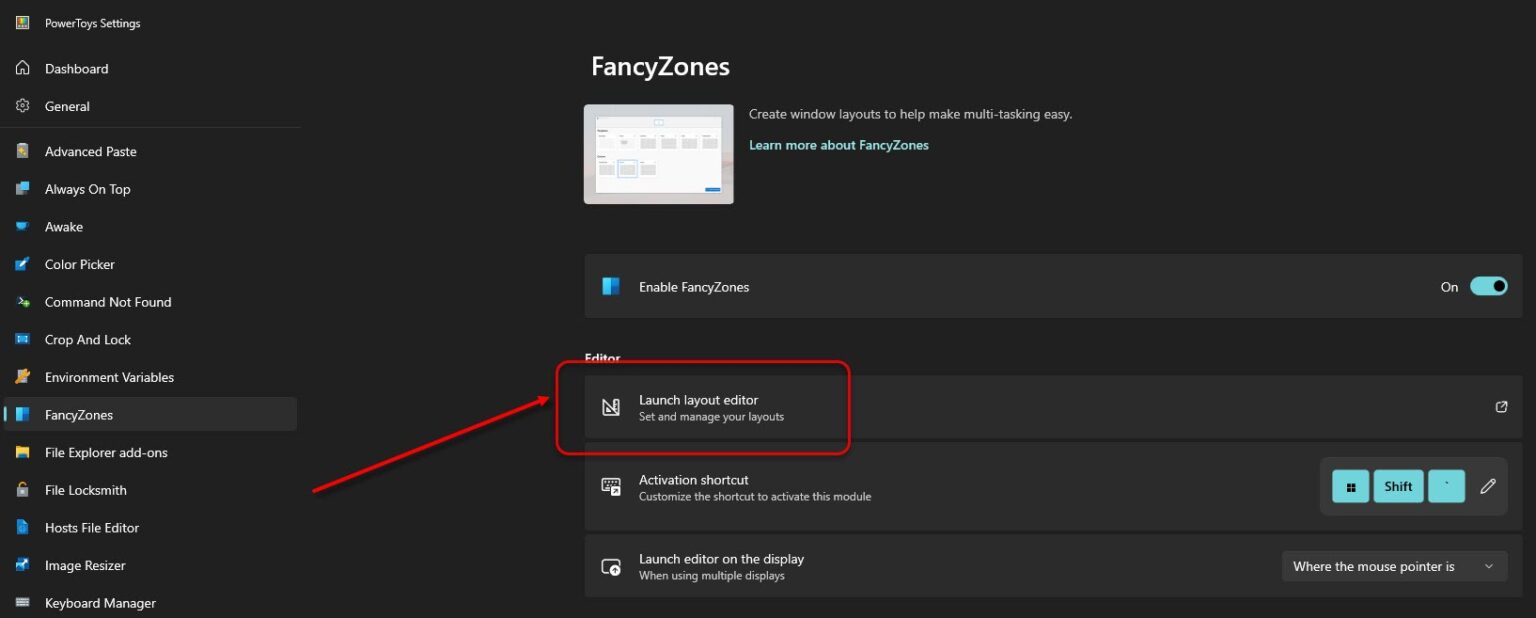This screenshot has height=618, width=1536.
Task: Click the 'Activation shortcut' label
Action: (694, 480)
